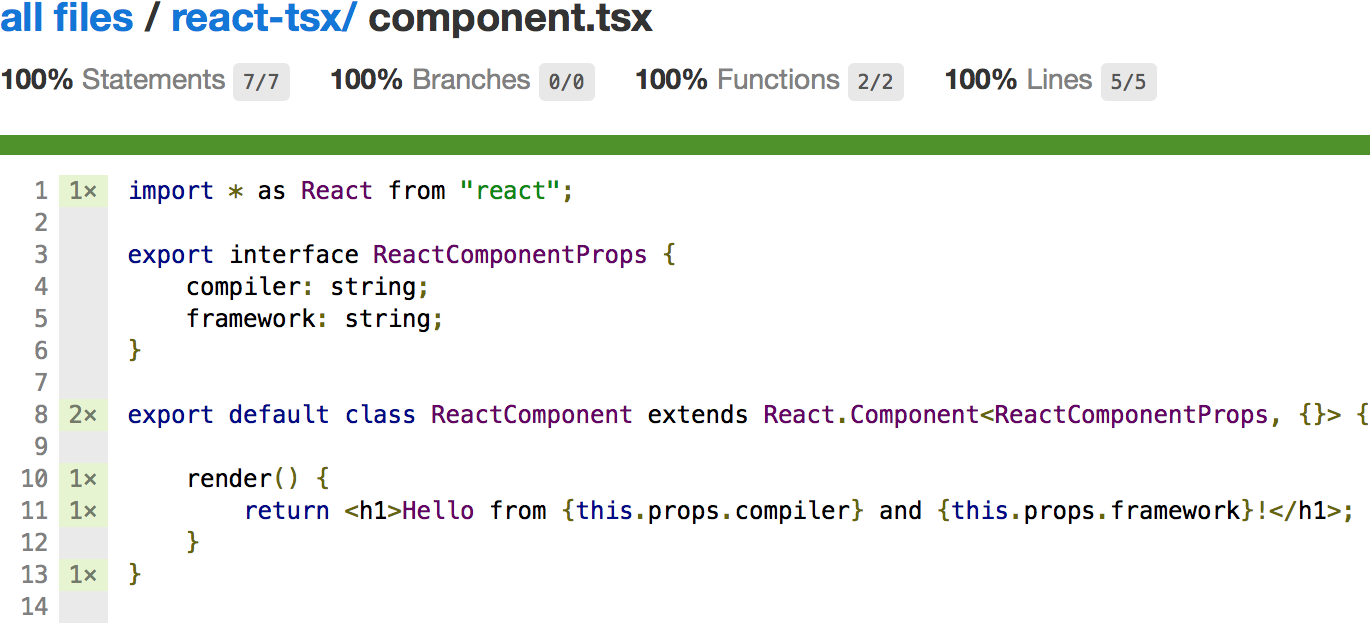Select line number 14 in the gutter
1370x624 pixels.
click(x=34, y=607)
